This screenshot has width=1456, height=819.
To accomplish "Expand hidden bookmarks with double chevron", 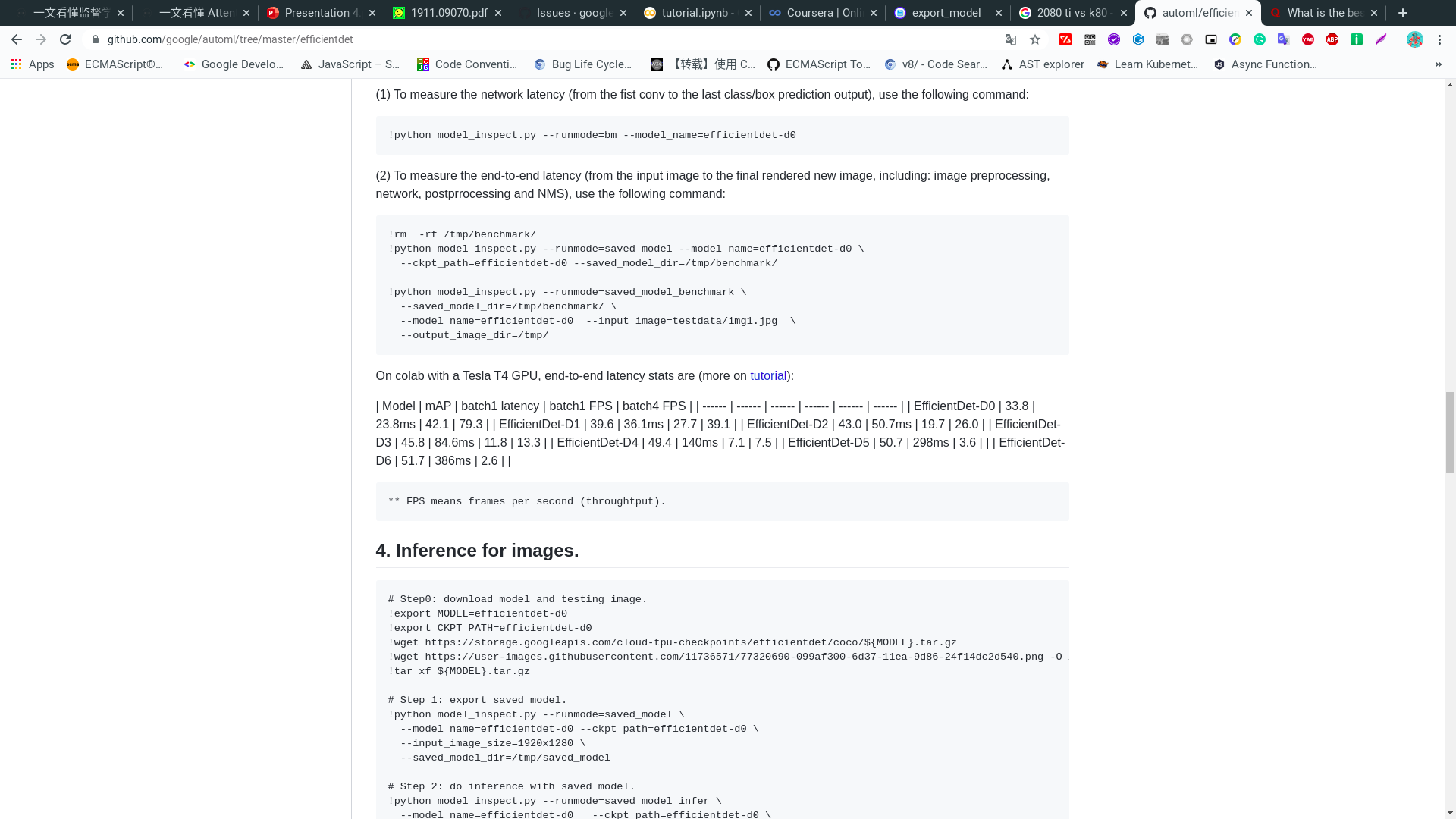I will [1438, 64].
